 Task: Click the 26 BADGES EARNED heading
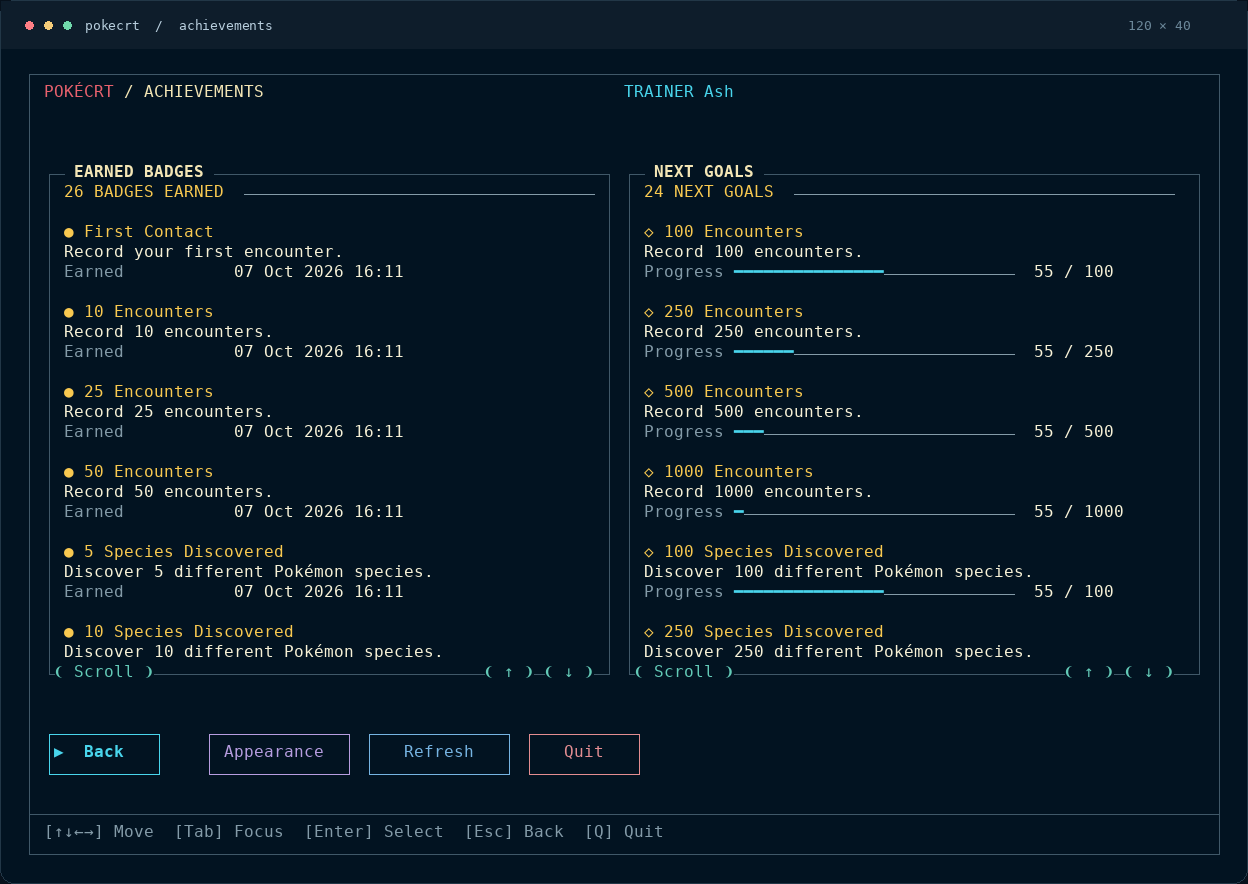coord(144,192)
